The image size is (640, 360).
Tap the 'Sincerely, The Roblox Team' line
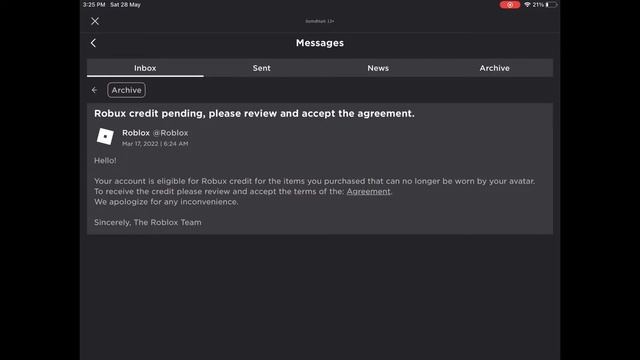(x=148, y=222)
